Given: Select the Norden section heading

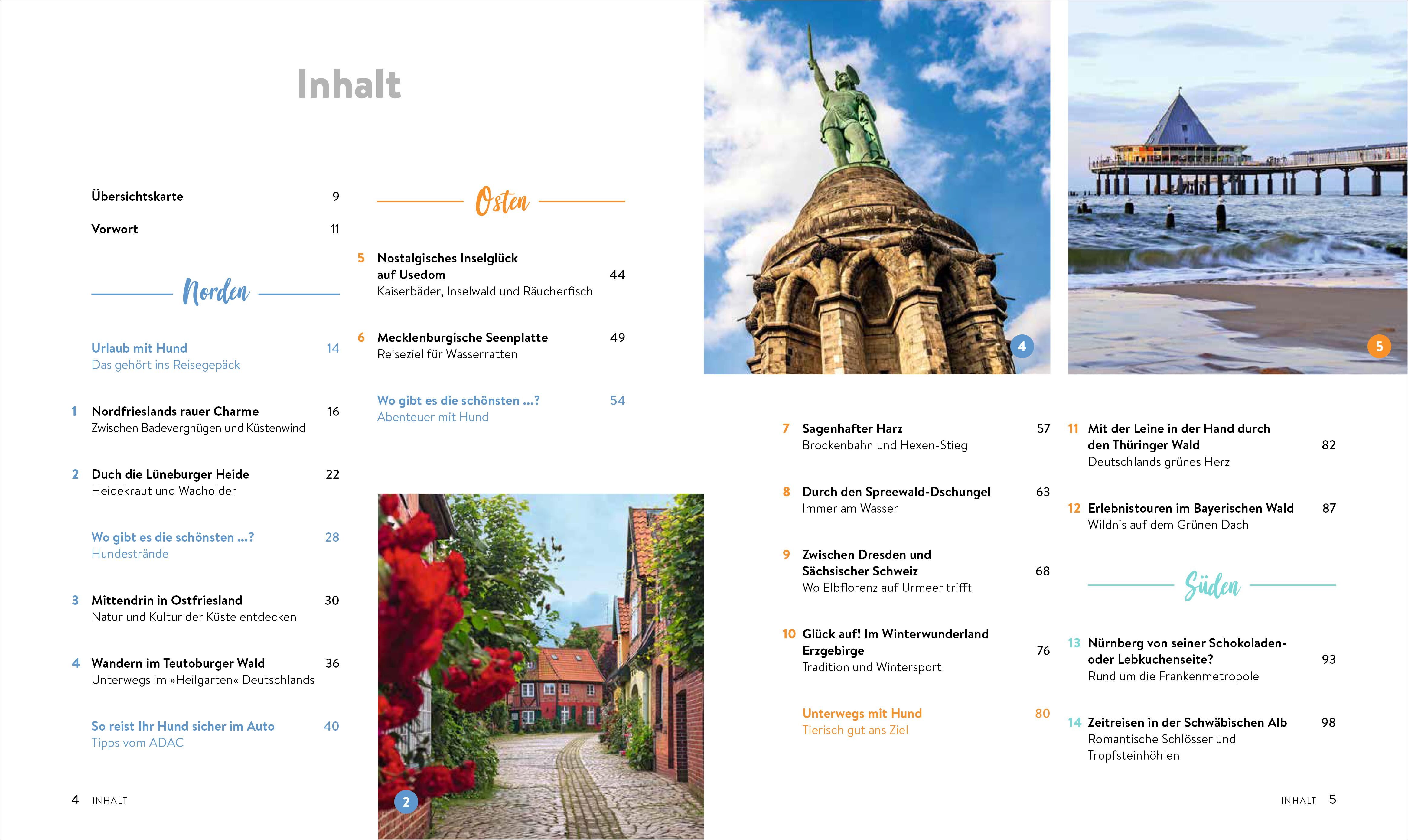Looking at the screenshot, I should pyautogui.click(x=216, y=293).
